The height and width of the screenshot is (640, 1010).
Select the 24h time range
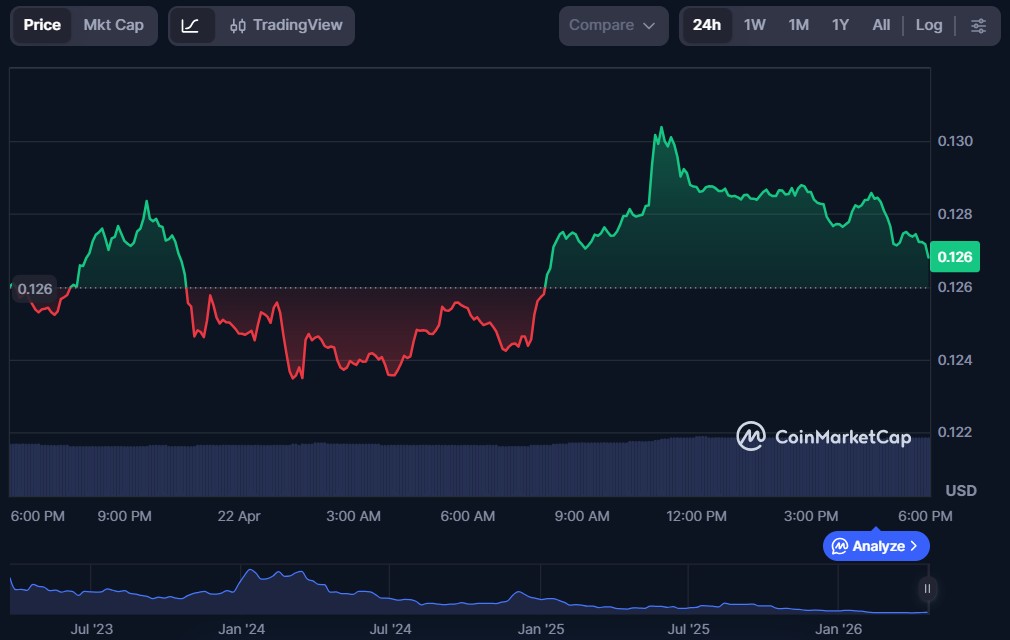[x=706, y=25]
